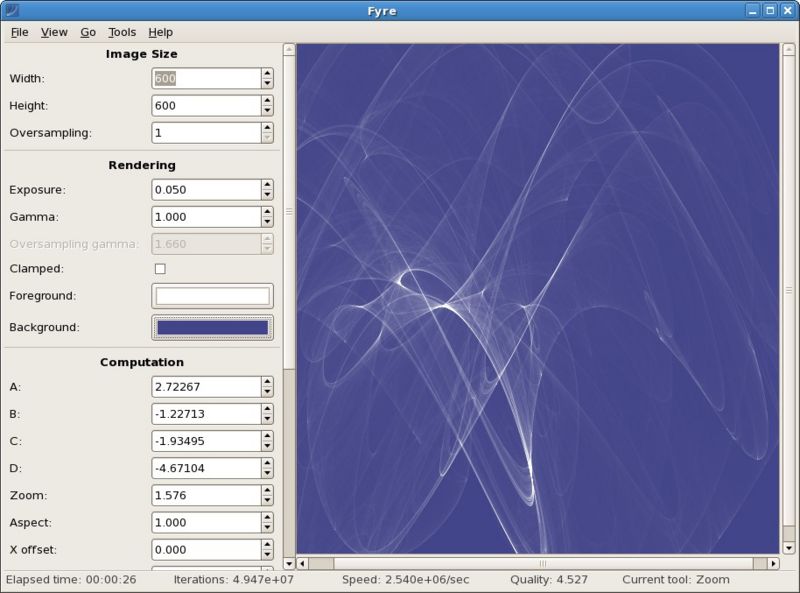Viewport: 800px width, 593px height.
Task: Open the Help menu
Action: coord(160,32)
